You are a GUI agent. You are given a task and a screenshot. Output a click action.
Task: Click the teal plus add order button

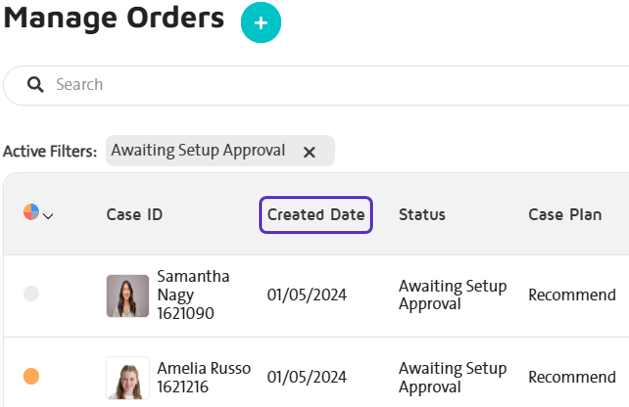pyautogui.click(x=261, y=22)
